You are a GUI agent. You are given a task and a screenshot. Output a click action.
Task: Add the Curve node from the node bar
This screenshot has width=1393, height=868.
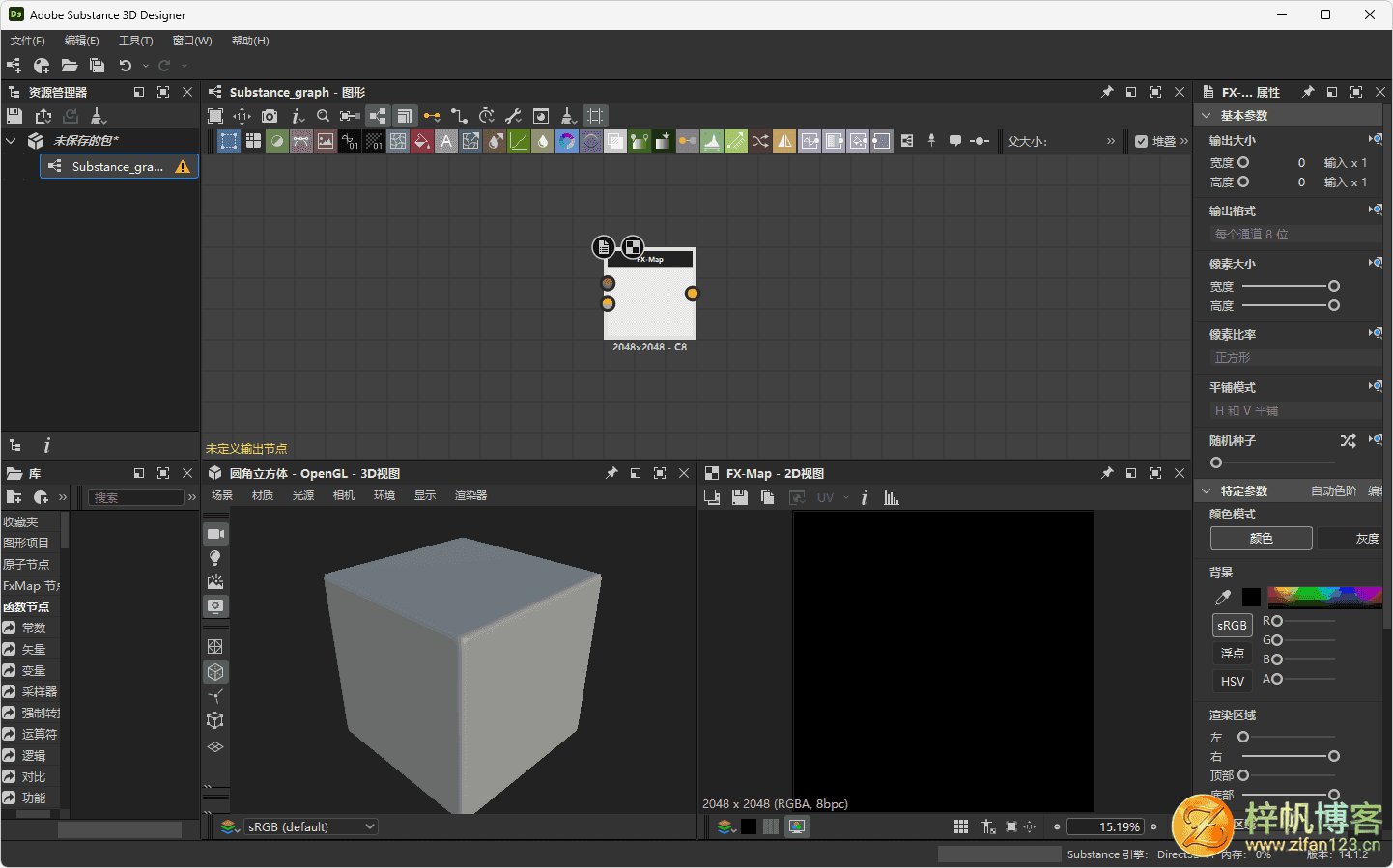coord(519,141)
